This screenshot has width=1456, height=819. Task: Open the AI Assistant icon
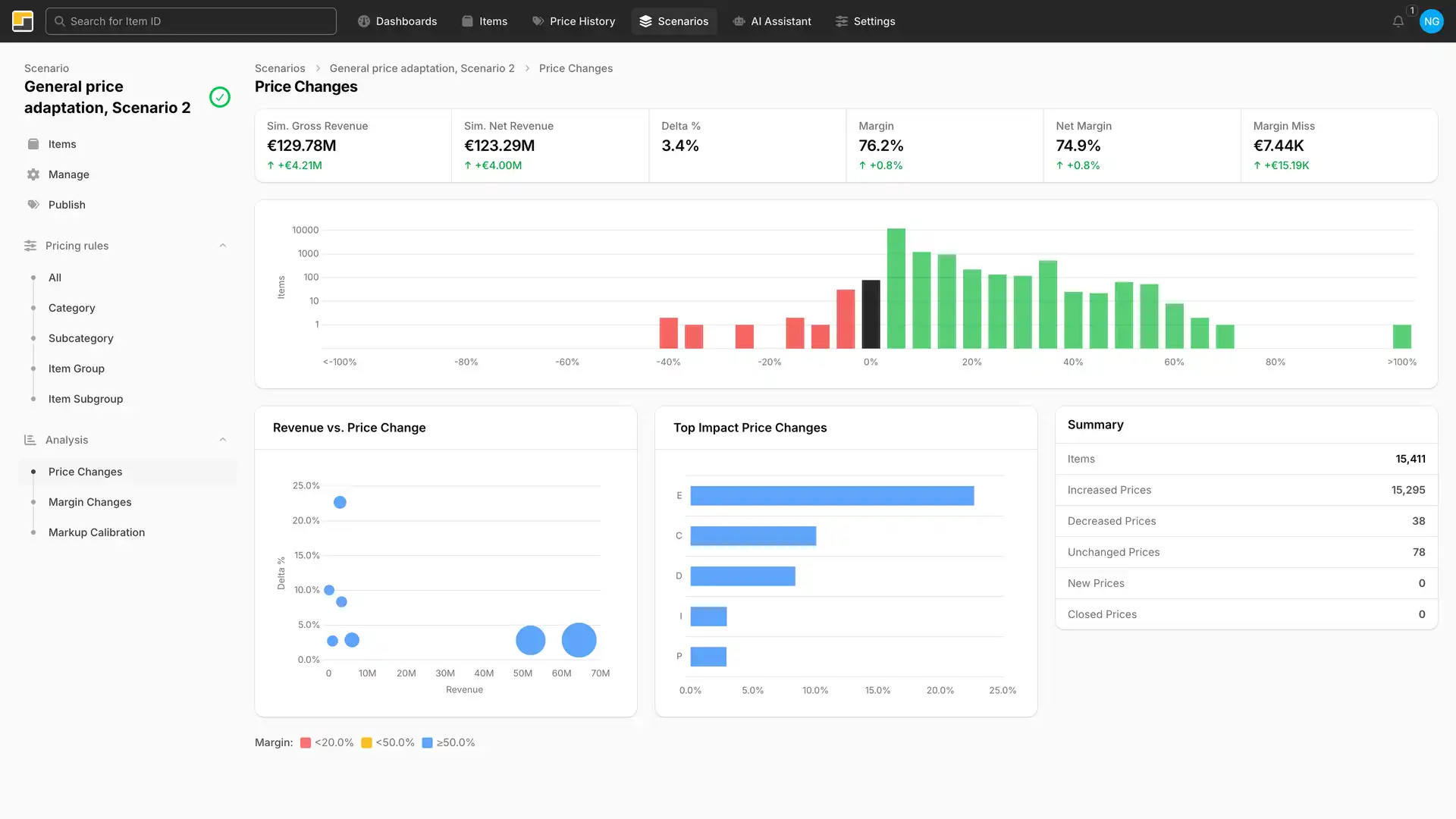pos(738,20)
